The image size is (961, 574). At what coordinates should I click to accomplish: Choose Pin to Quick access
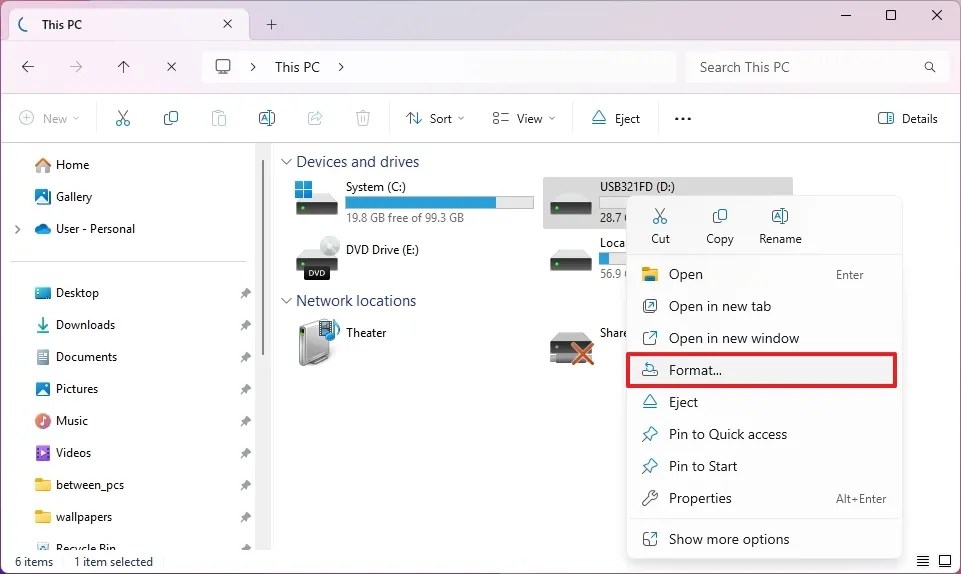pyautogui.click(x=762, y=434)
